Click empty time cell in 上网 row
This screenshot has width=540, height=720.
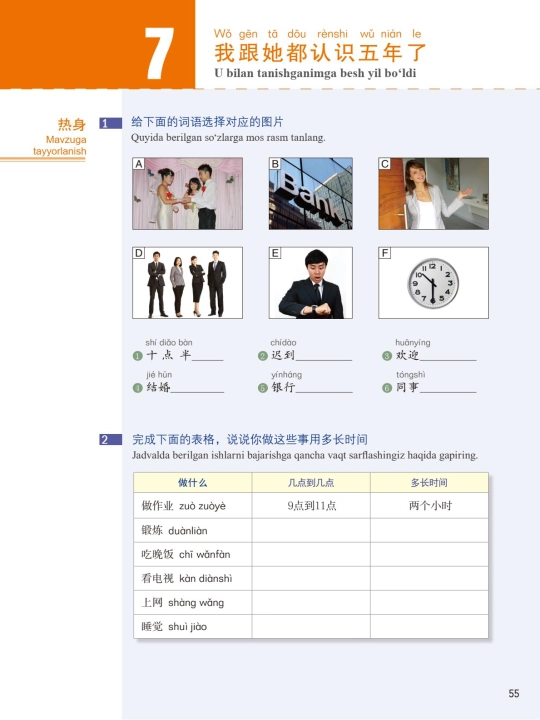pyautogui.click(x=311, y=602)
